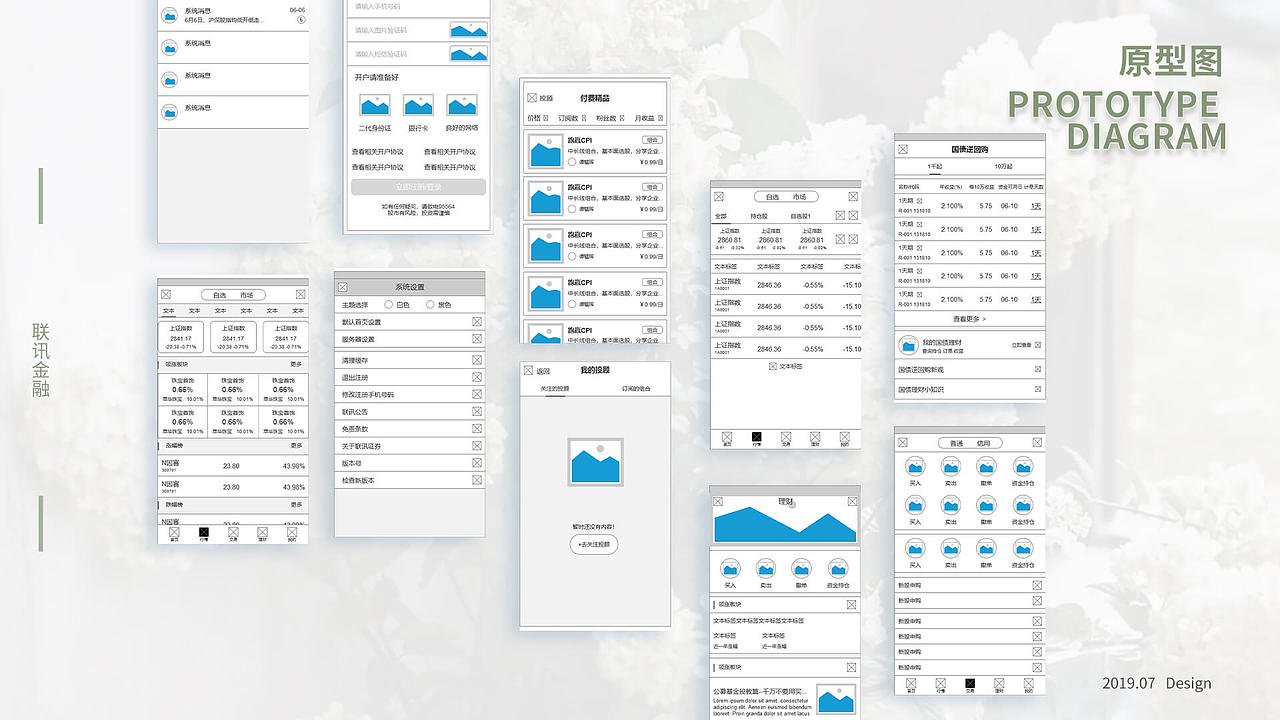
Task: Toggle from 普通 to 信用 account mode
Action: [x=984, y=443]
